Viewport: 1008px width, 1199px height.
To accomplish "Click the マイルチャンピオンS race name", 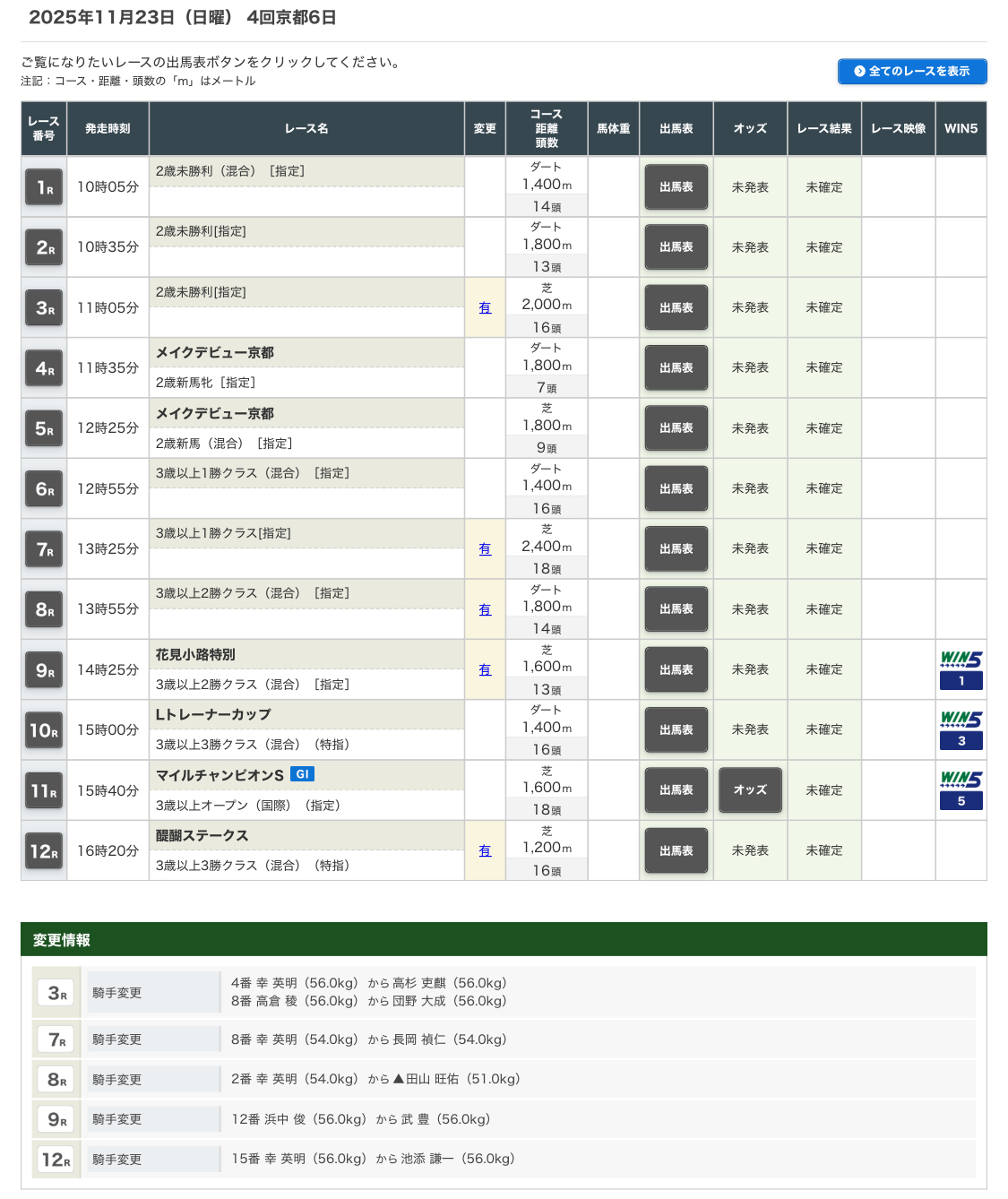I will coord(220,775).
